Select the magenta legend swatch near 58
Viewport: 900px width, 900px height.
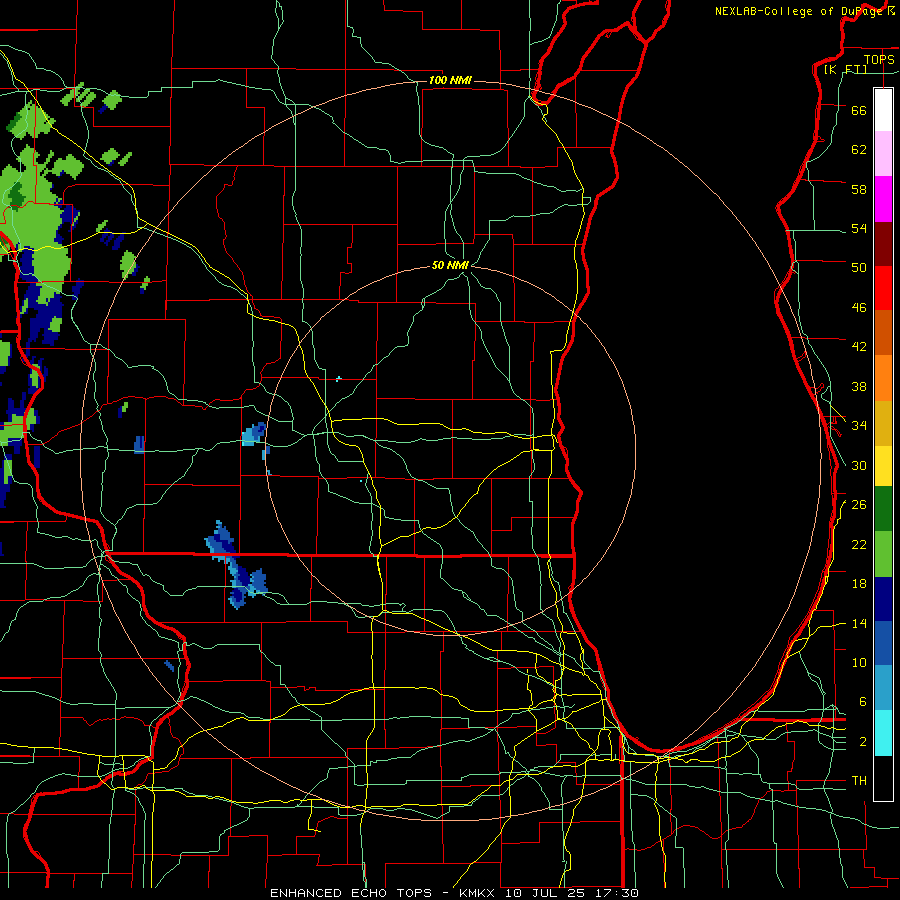coord(883,199)
